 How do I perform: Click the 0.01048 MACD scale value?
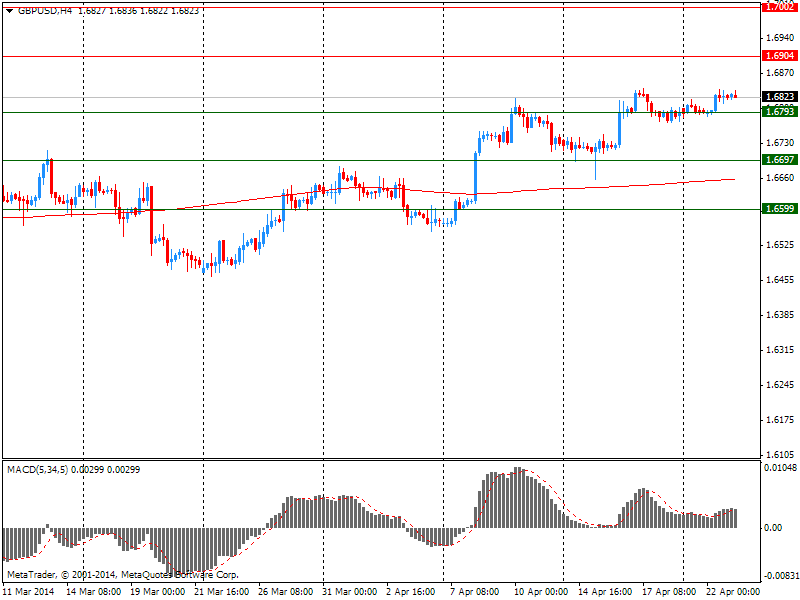pos(779,468)
